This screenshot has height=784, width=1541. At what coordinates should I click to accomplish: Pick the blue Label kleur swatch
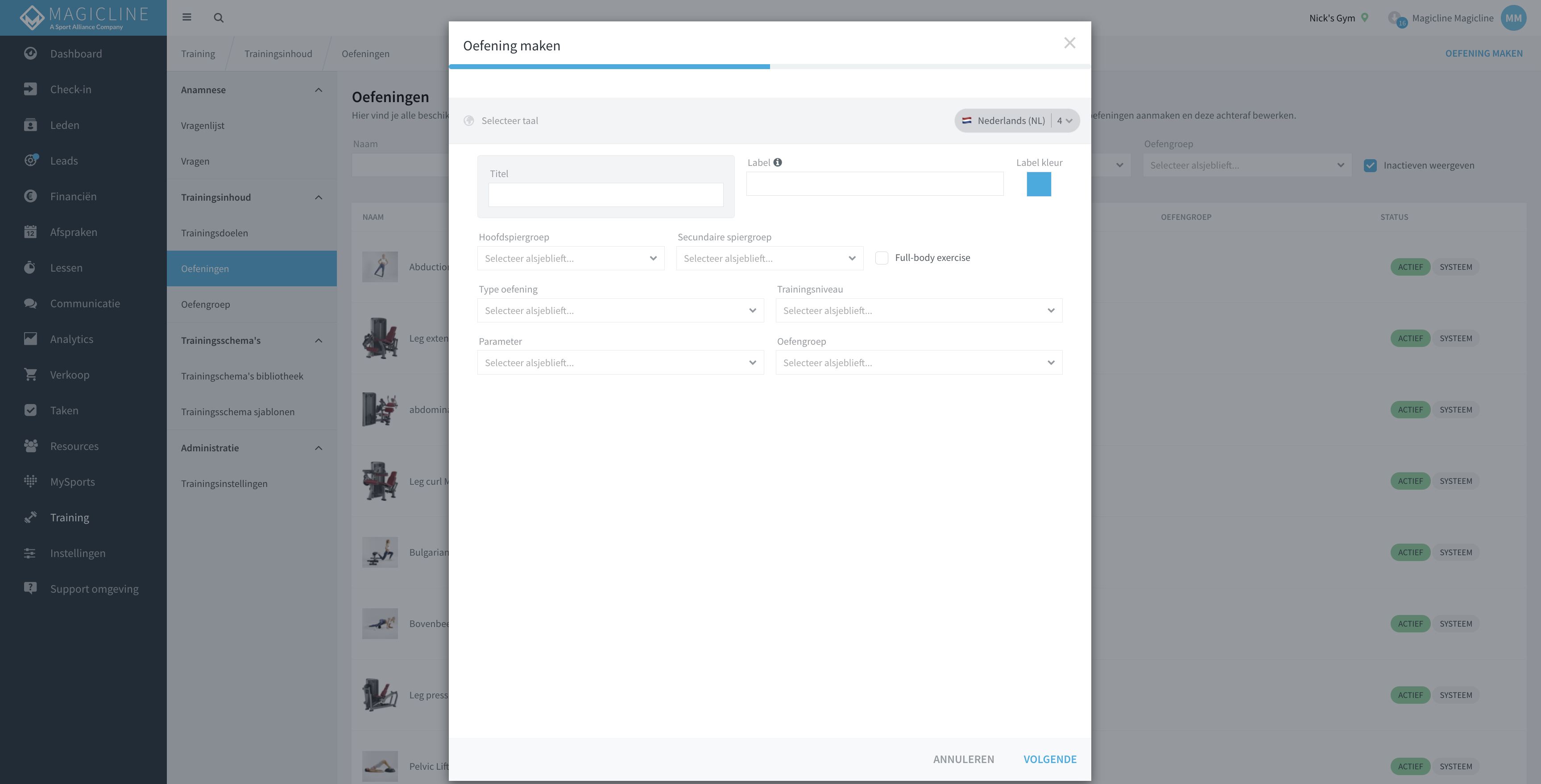coord(1039,184)
